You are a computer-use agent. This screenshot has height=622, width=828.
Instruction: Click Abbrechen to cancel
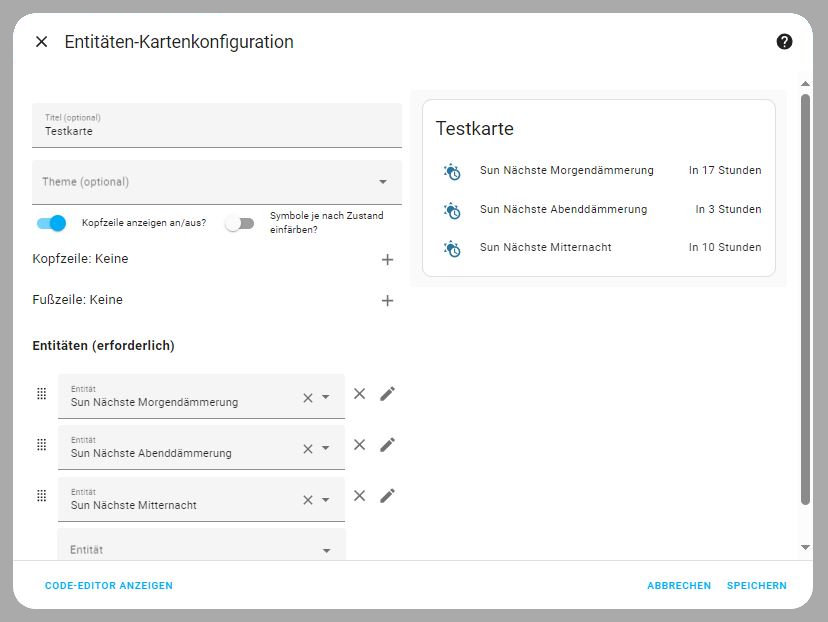pos(679,586)
